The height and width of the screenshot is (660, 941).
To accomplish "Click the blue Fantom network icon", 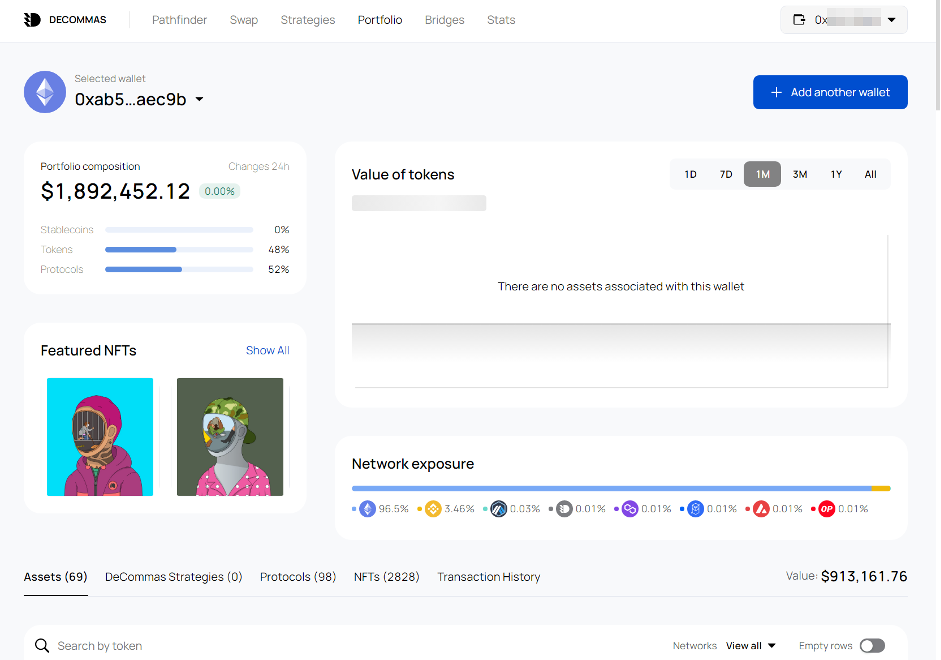I will pyautogui.click(x=696, y=509).
